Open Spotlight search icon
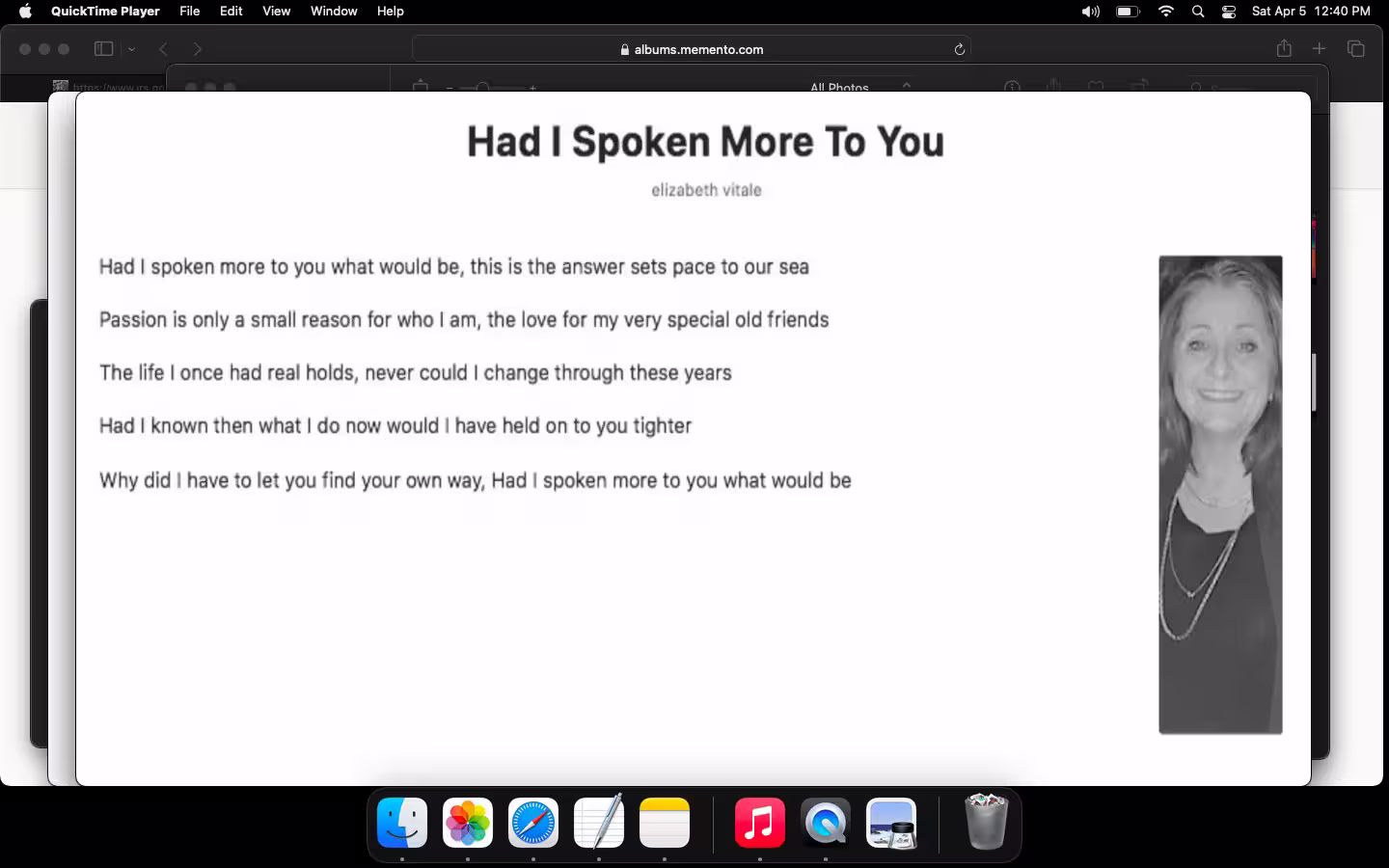 pyautogui.click(x=1198, y=12)
